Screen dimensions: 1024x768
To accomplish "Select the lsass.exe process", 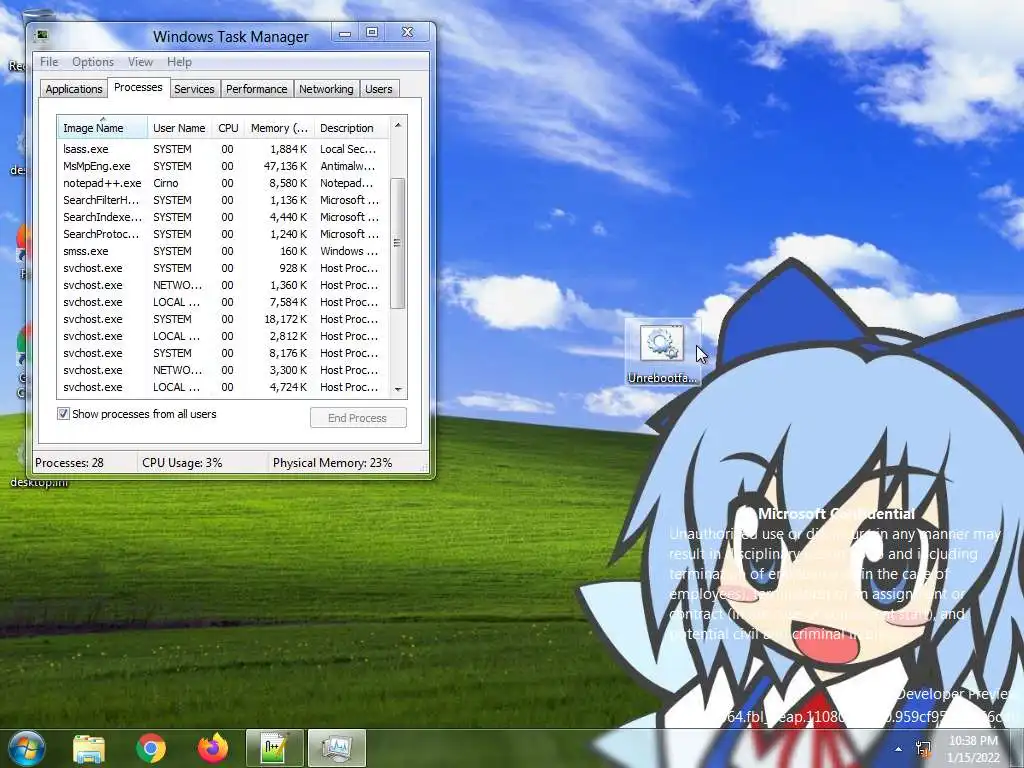I will coord(222,149).
